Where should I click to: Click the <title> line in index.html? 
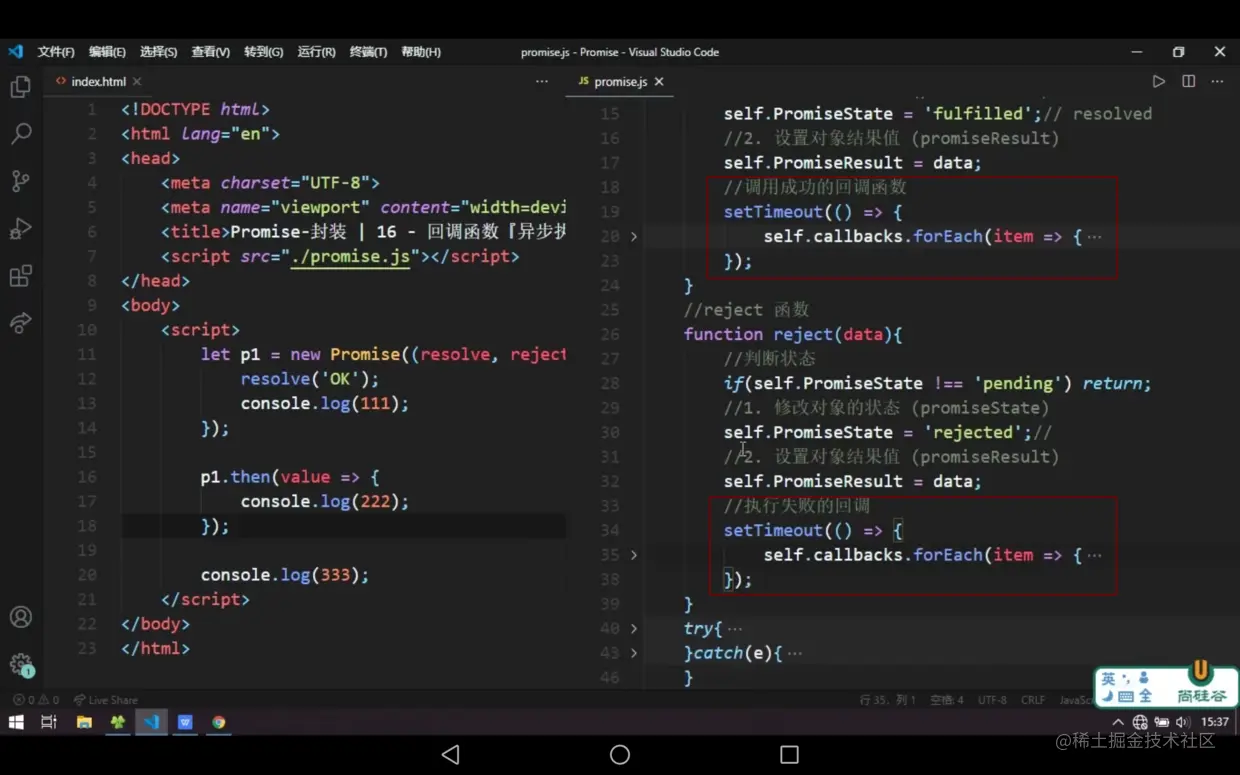(364, 232)
